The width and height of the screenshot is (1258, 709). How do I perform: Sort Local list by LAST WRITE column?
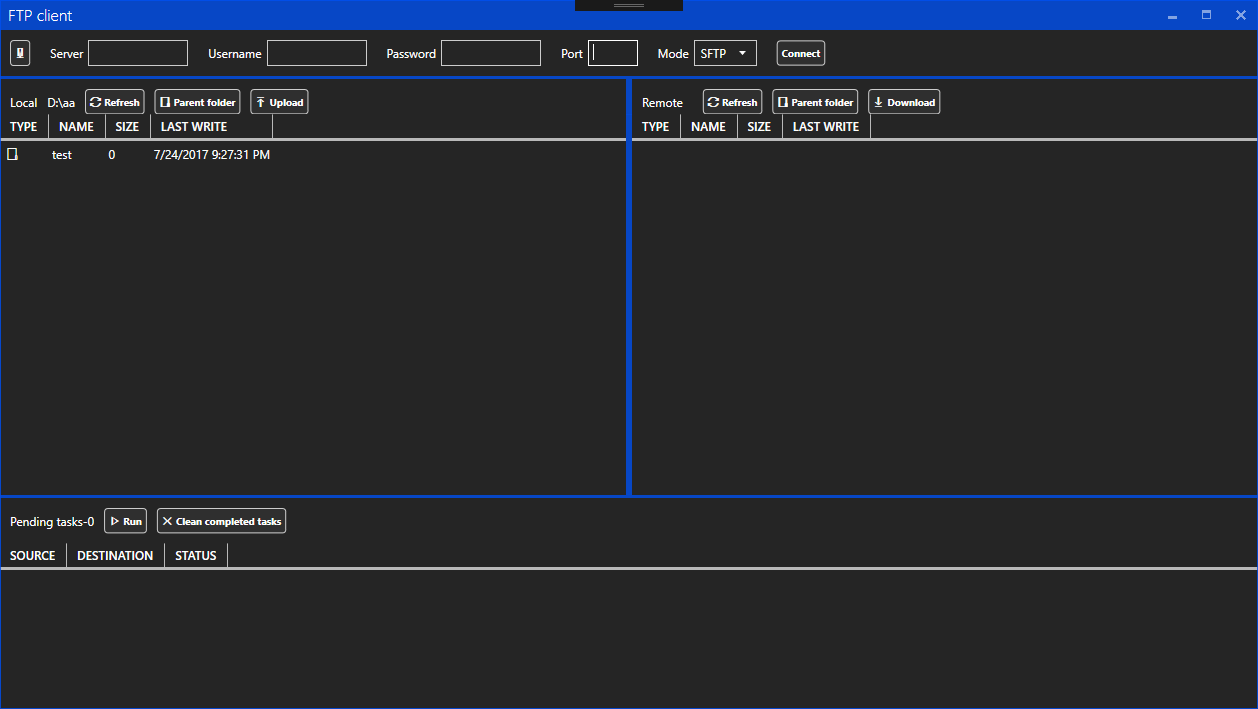pos(211,127)
